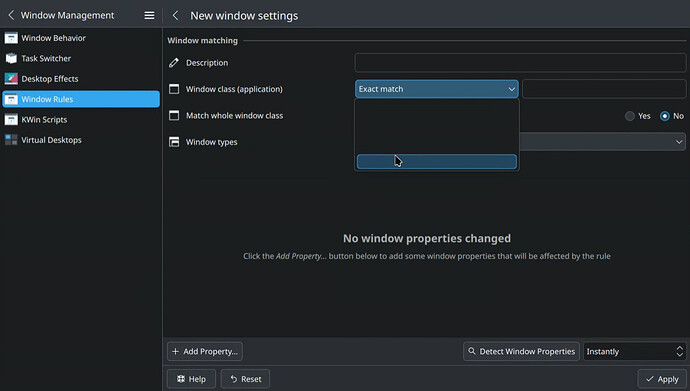Select the Task Switcher icon
This screenshot has height=391, width=690.
11,58
